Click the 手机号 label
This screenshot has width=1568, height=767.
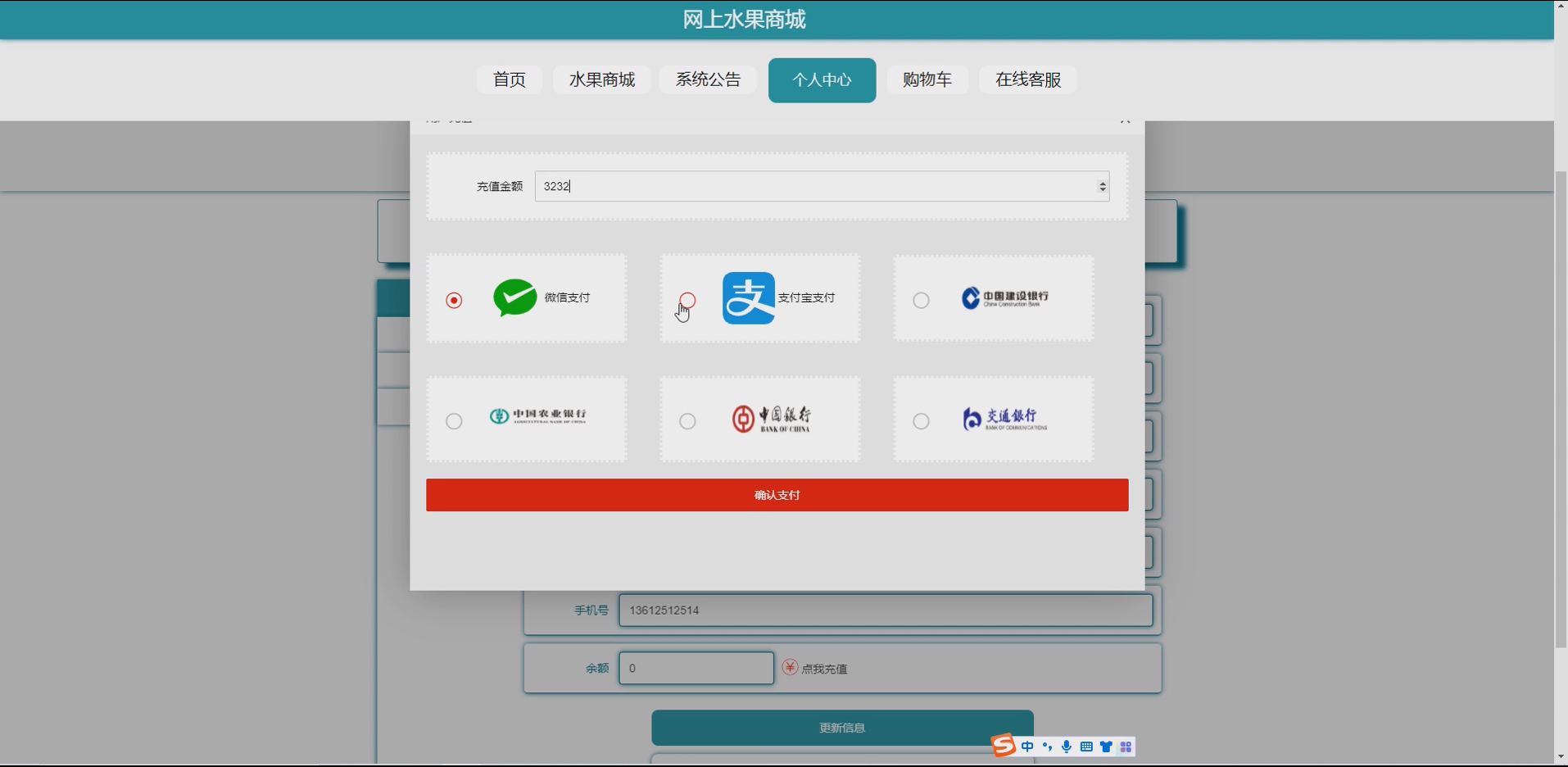pyautogui.click(x=591, y=610)
